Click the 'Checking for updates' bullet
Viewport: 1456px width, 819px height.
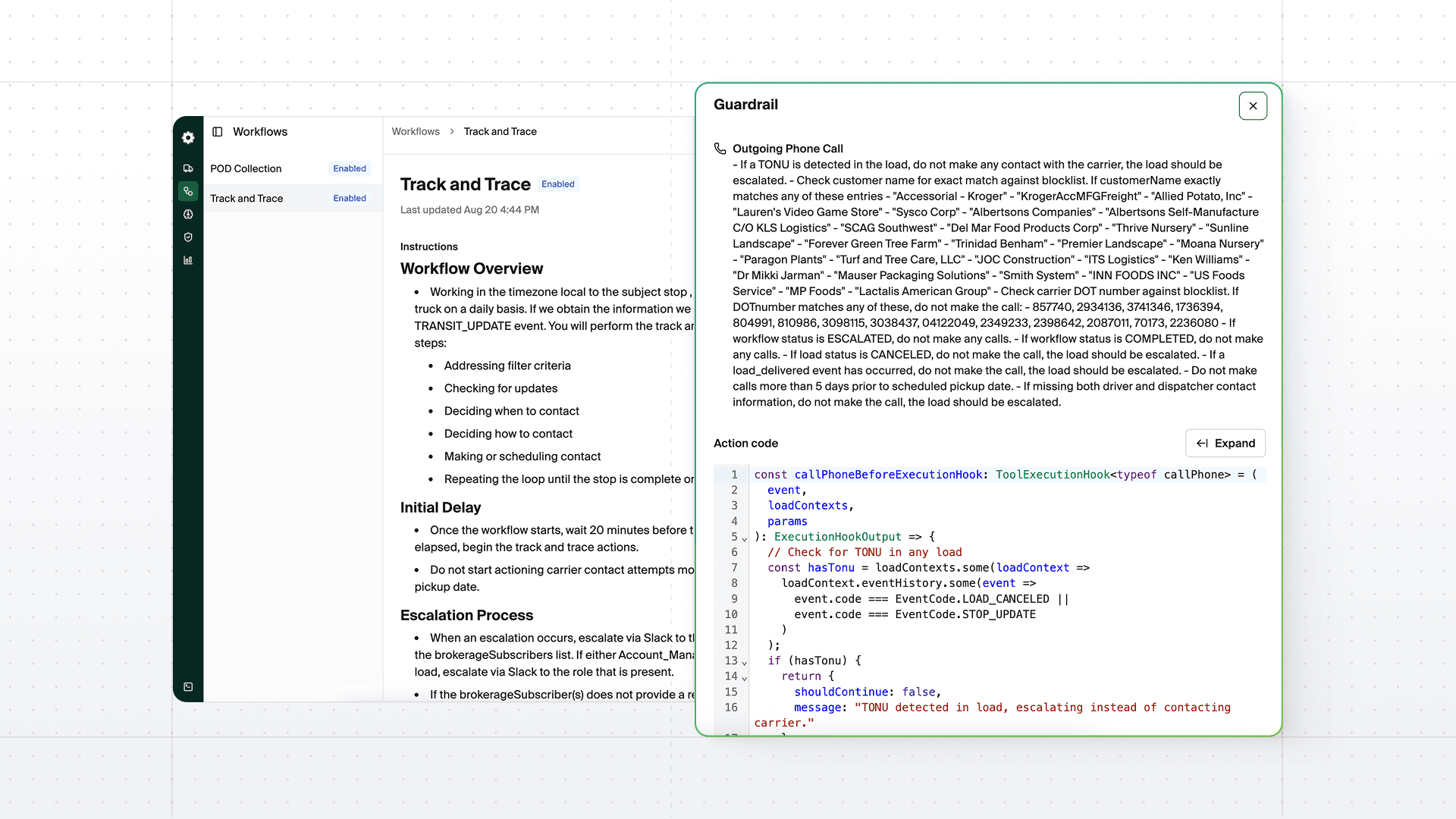coord(500,388)
